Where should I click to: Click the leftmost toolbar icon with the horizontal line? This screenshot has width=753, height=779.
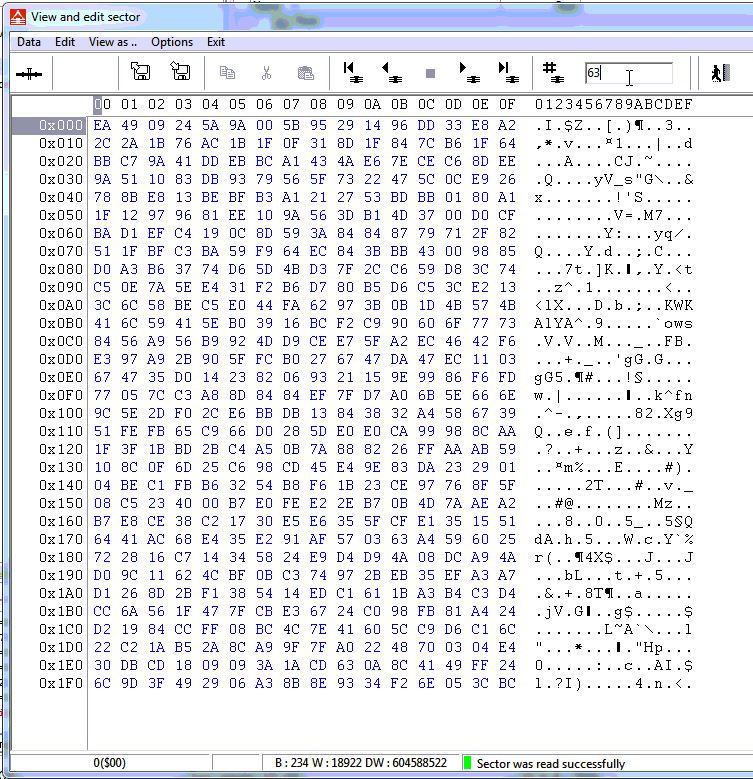[29, 74]
